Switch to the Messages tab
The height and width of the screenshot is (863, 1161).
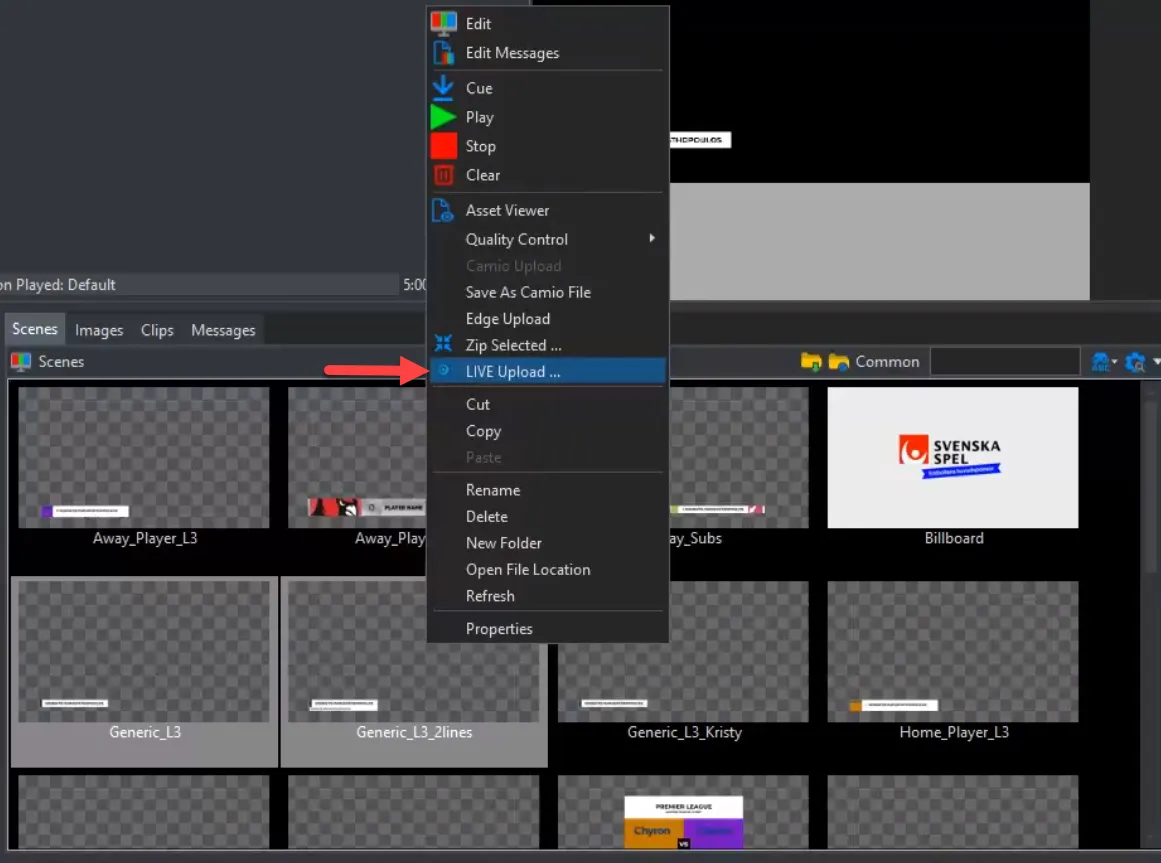(x=223, y=330)
